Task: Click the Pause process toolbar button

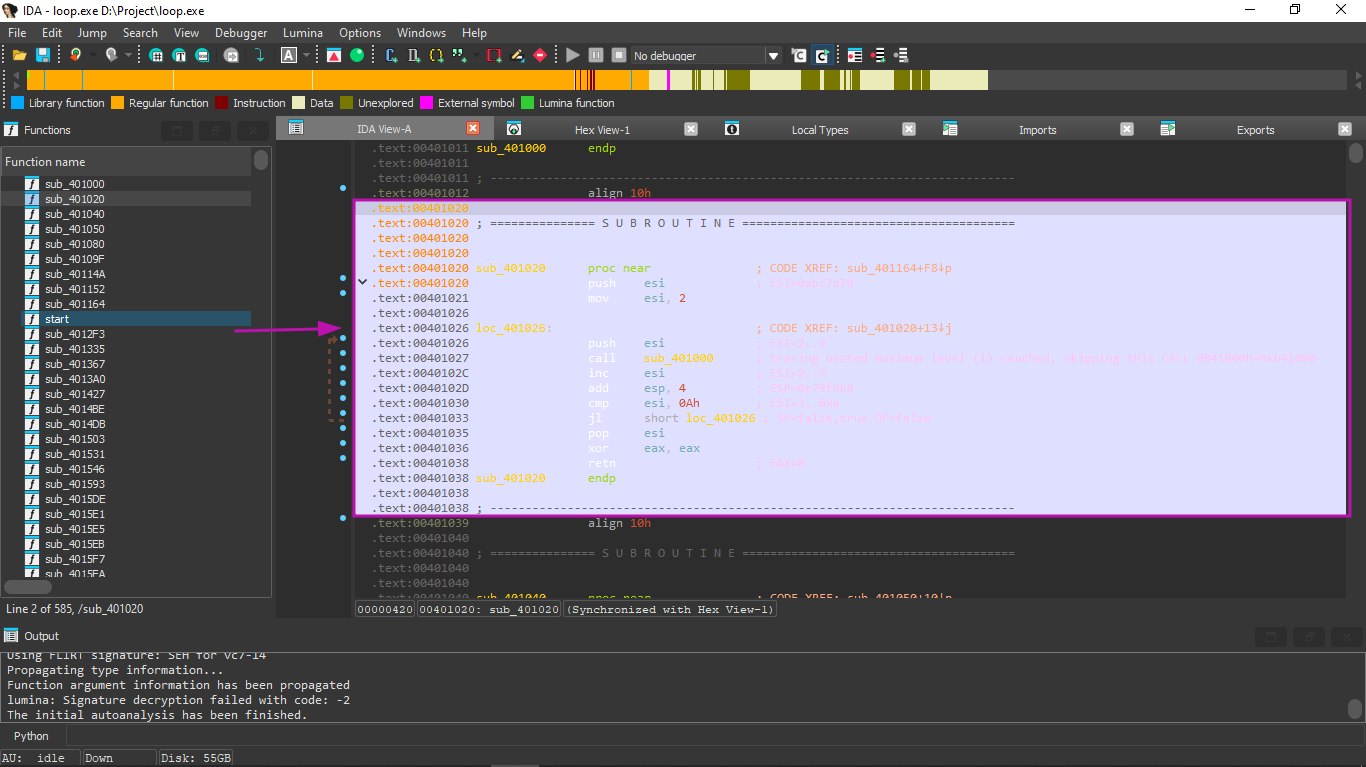Action: pyautogui.click(x=595, y=55)
